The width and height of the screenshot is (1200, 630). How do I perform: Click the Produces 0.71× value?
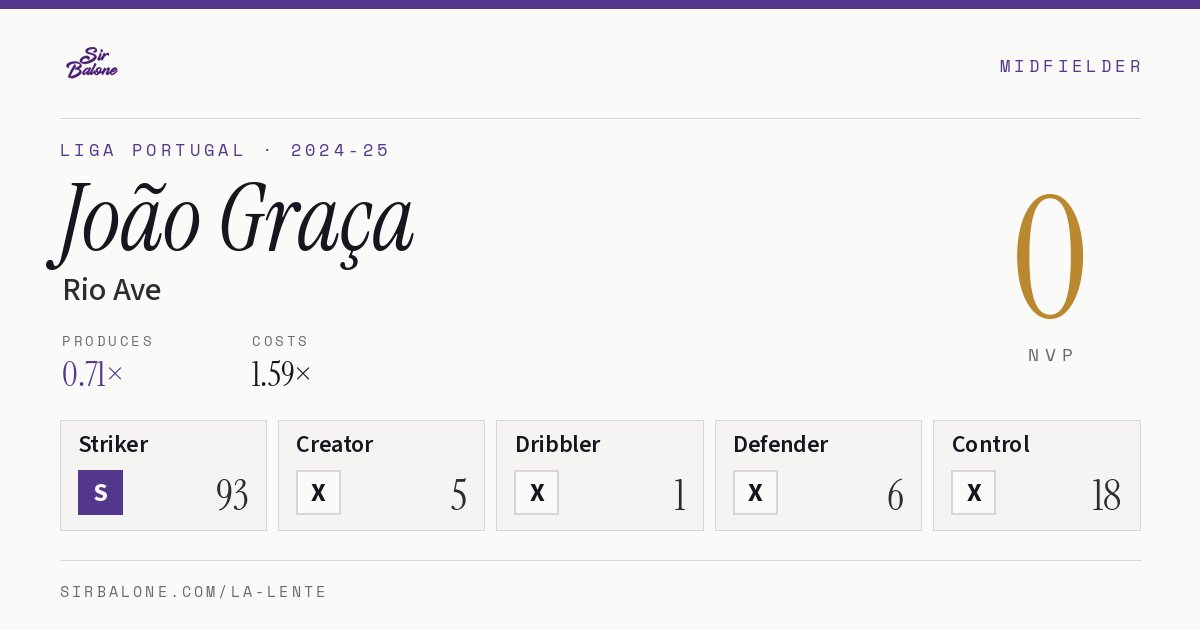click(x=92, y=374)
